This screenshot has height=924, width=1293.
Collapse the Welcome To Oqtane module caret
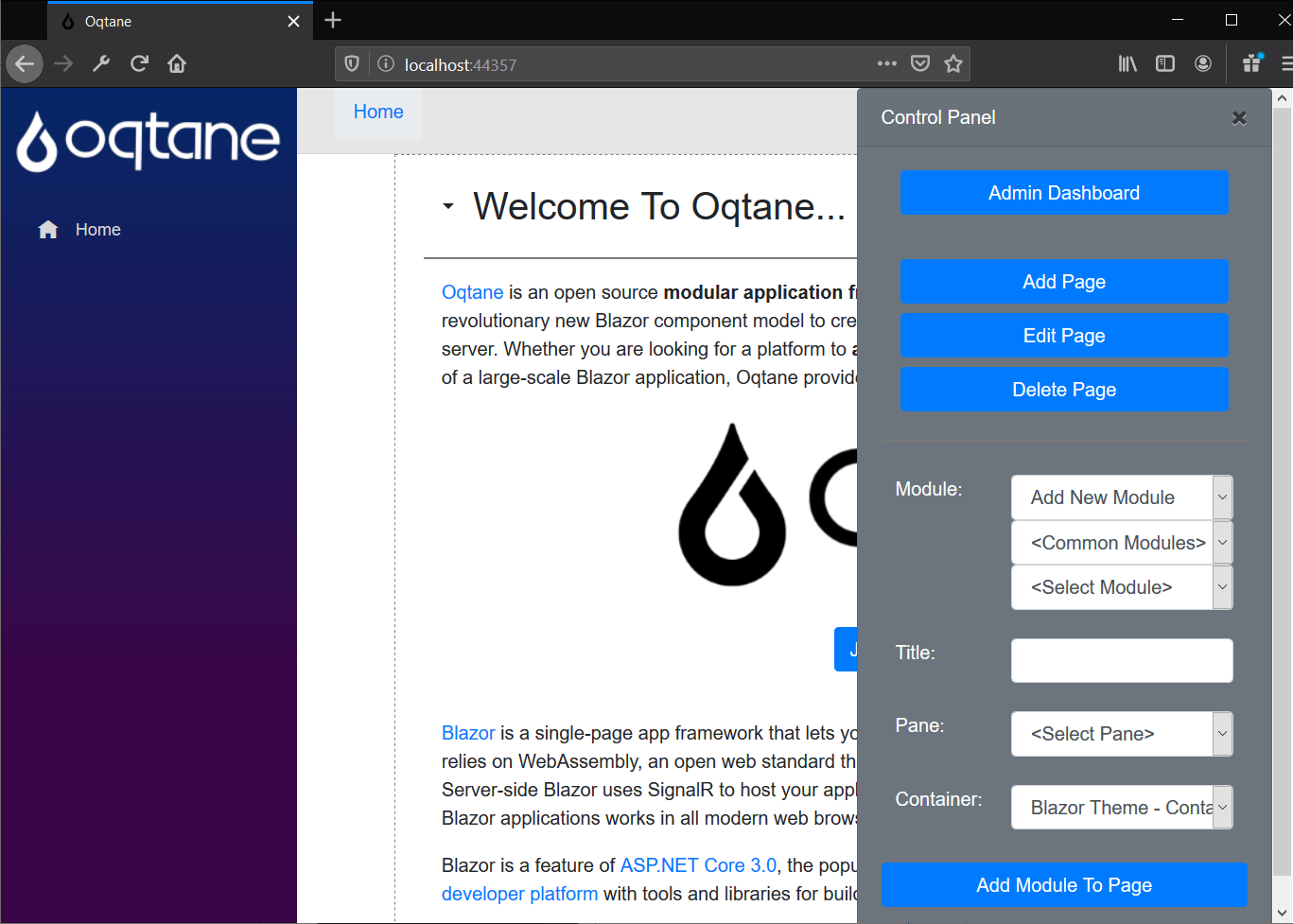tap(448, 206)
